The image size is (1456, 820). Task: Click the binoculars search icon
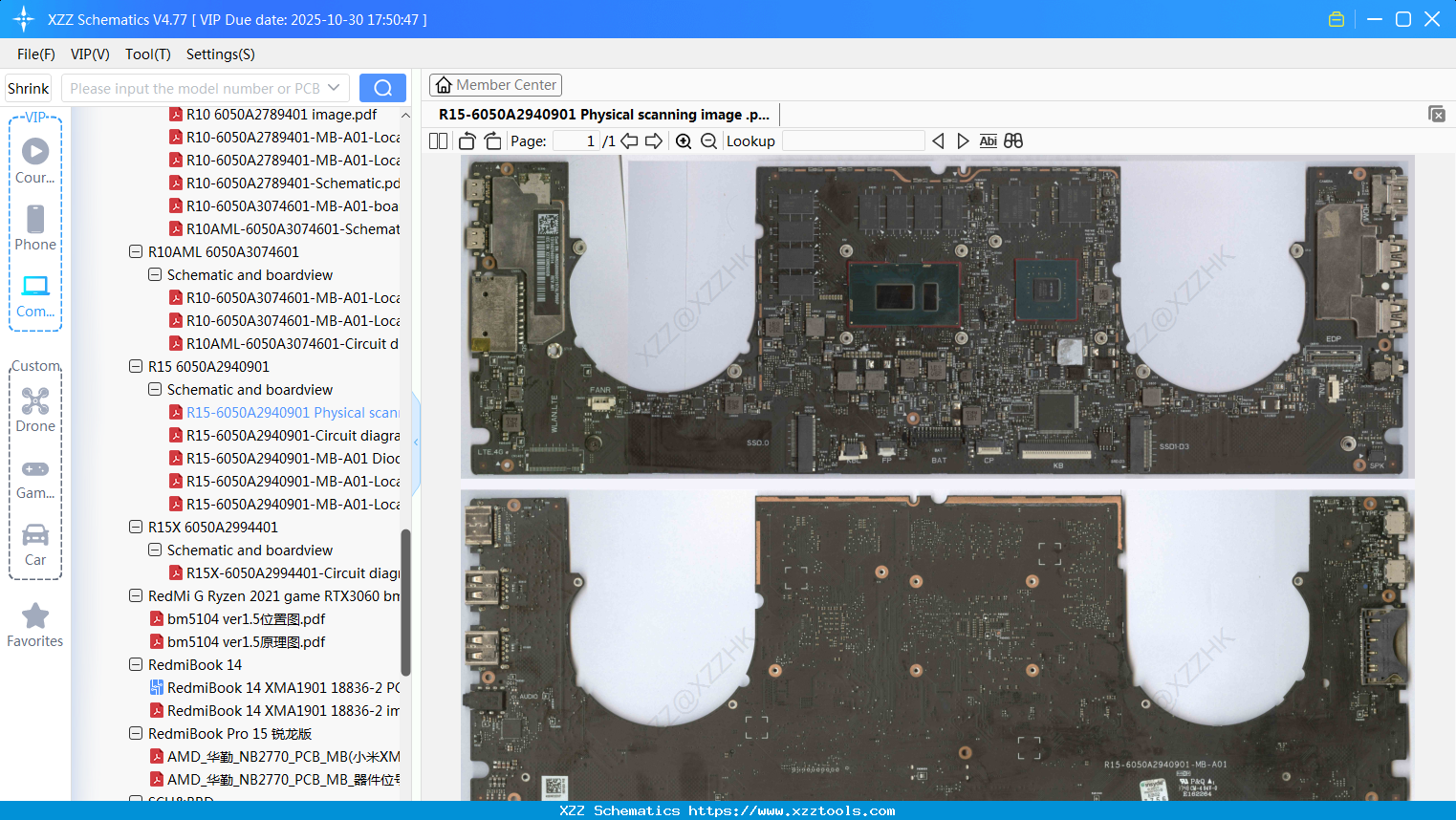click(x=1013, y=141)
